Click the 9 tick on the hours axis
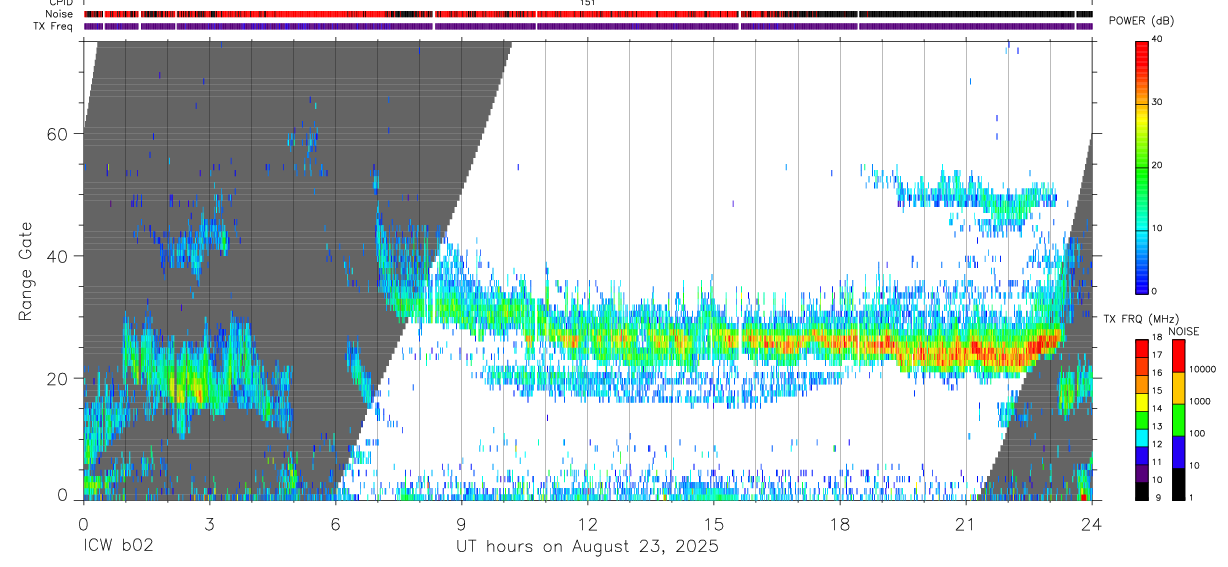 pyautogui.click(x=461, y=523)
